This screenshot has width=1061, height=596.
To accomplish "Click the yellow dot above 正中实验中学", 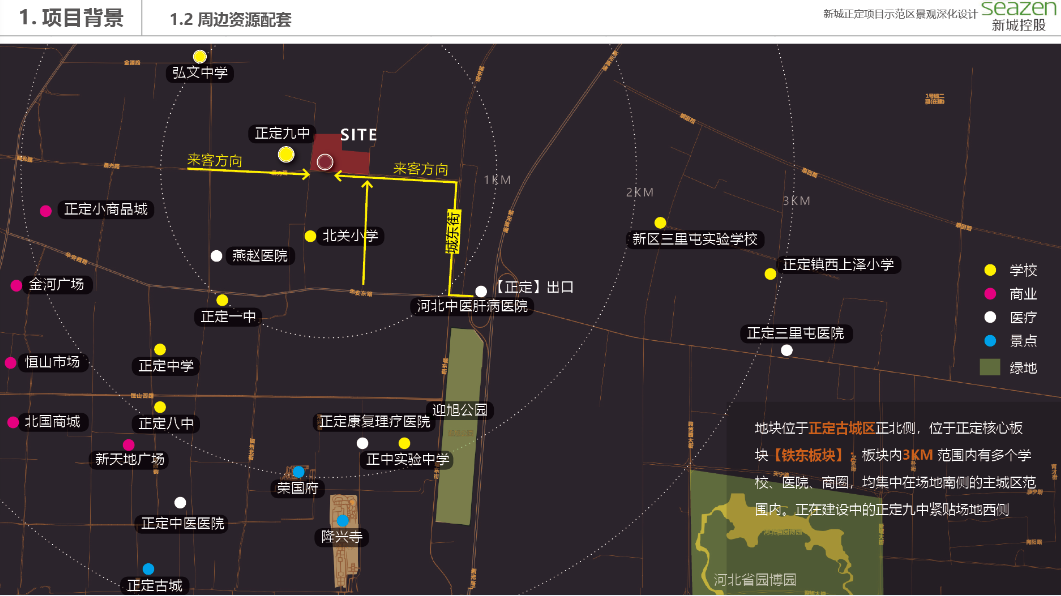I will coord(404,443).
